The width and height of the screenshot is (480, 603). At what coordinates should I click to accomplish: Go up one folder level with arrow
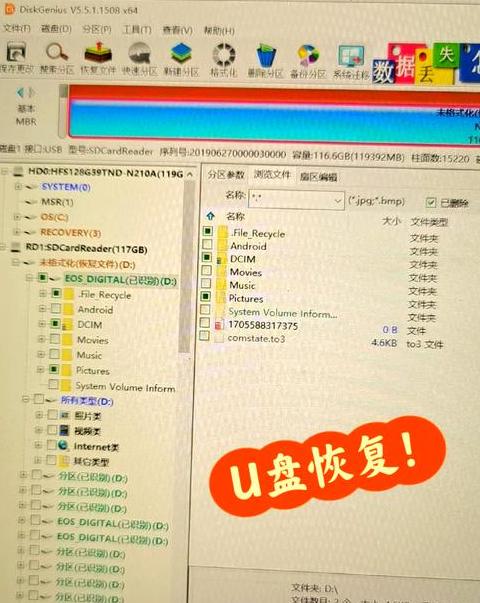(210, 216)
